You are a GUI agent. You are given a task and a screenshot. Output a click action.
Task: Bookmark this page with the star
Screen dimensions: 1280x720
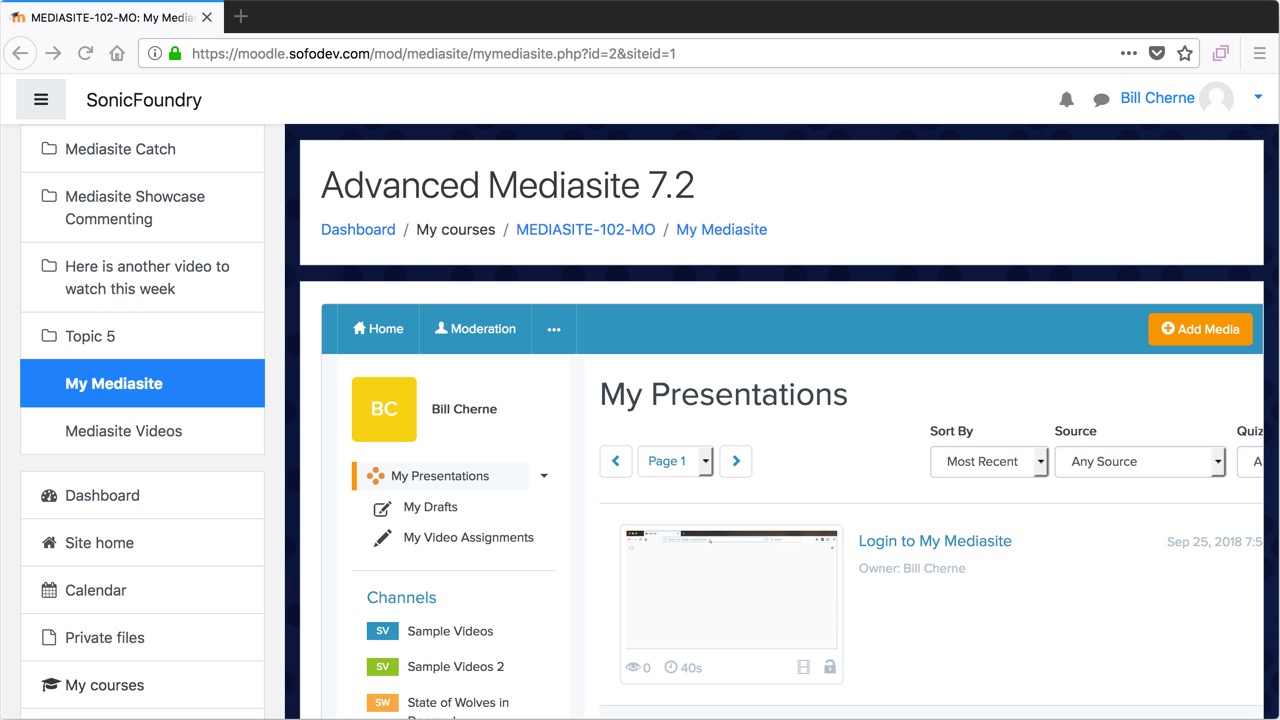coord(1185,53)
